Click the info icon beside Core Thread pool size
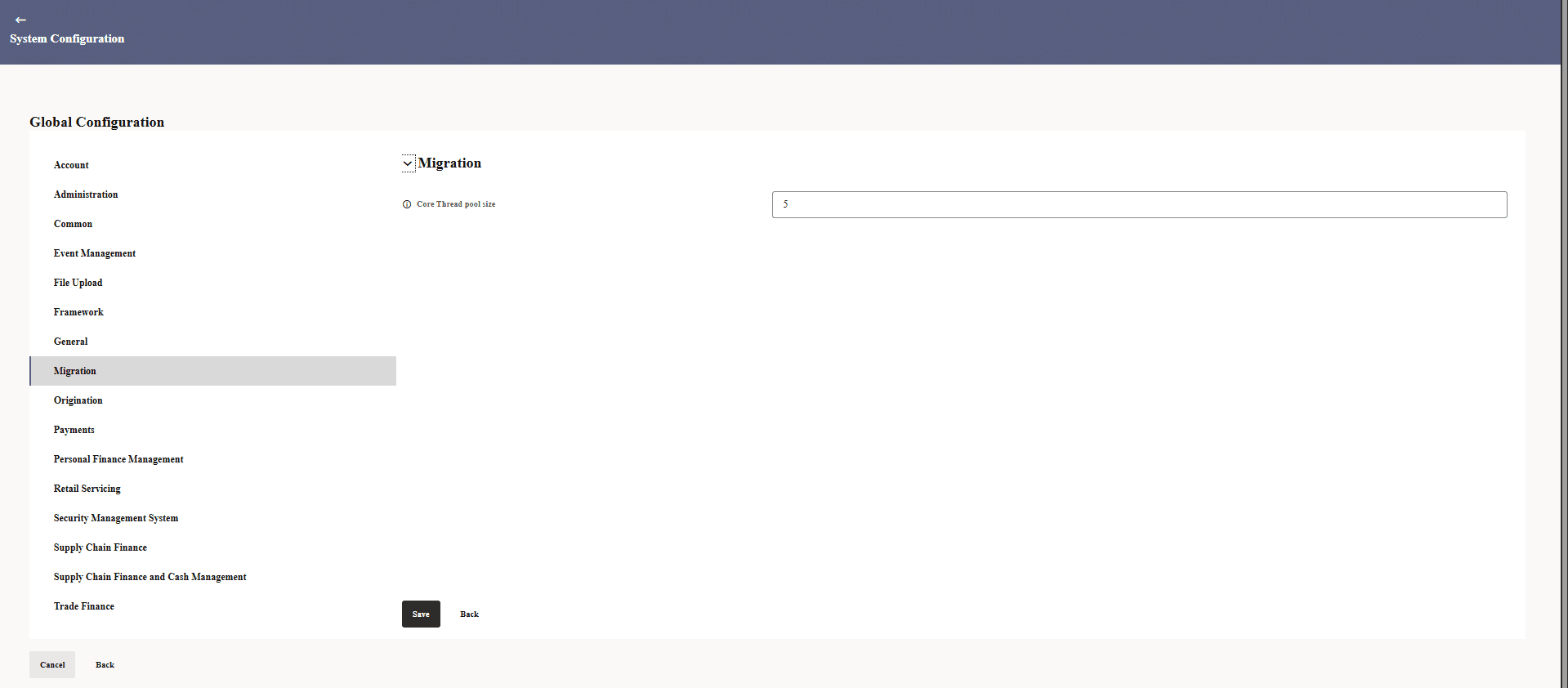 [x=407, y=204]
